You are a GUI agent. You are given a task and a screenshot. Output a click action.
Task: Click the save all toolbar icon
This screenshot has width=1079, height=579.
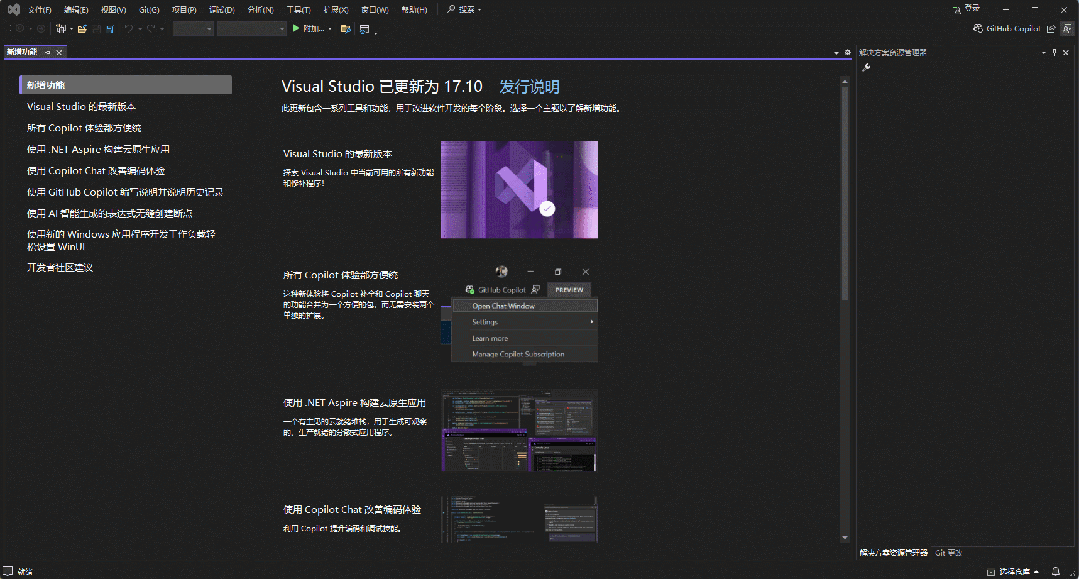click(x=109, y=29)
